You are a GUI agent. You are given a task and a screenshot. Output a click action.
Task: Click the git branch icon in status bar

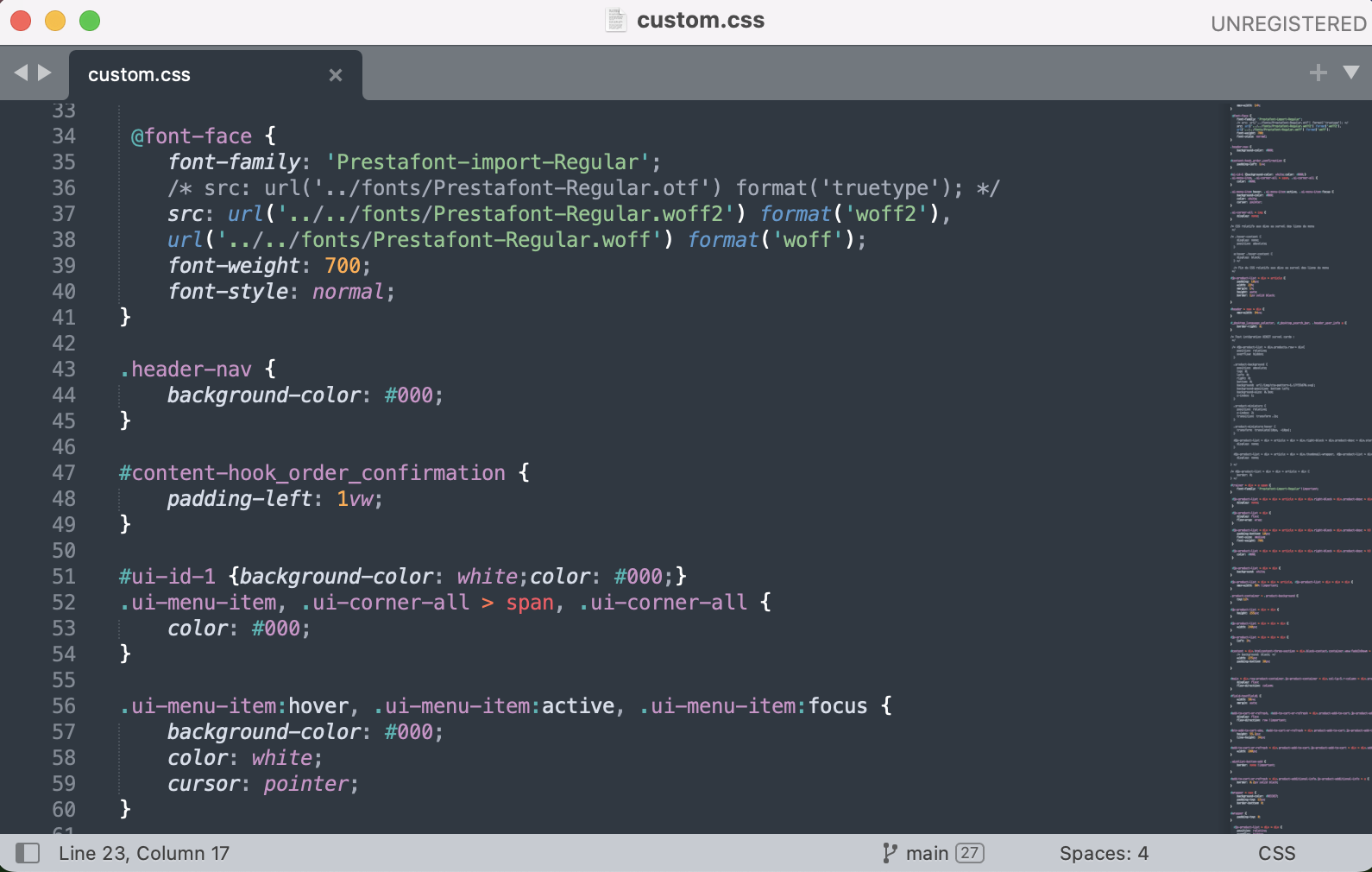(890, 853)
